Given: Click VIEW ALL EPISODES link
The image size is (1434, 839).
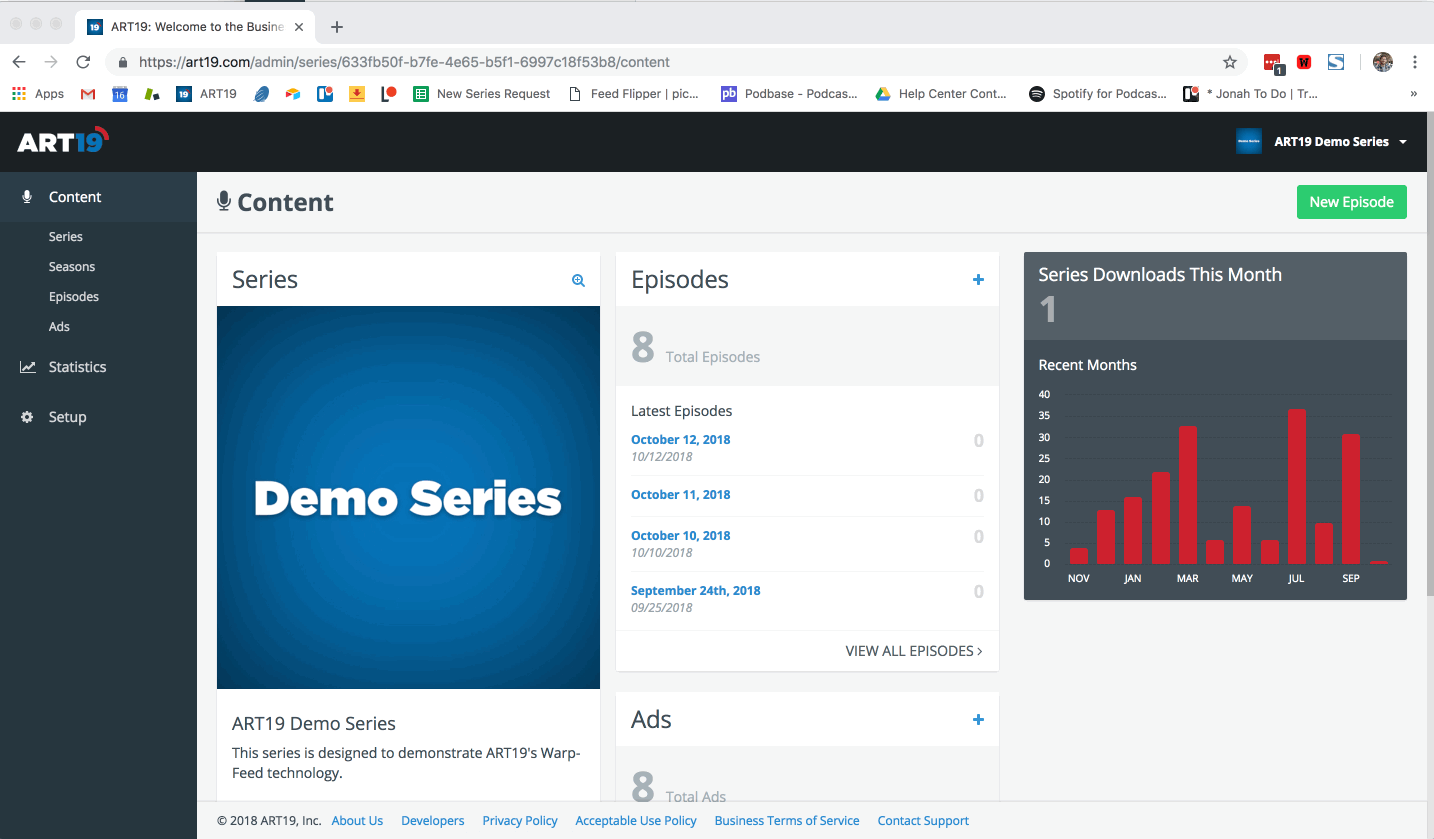Looking at the screenshot, I should point(913,651).
